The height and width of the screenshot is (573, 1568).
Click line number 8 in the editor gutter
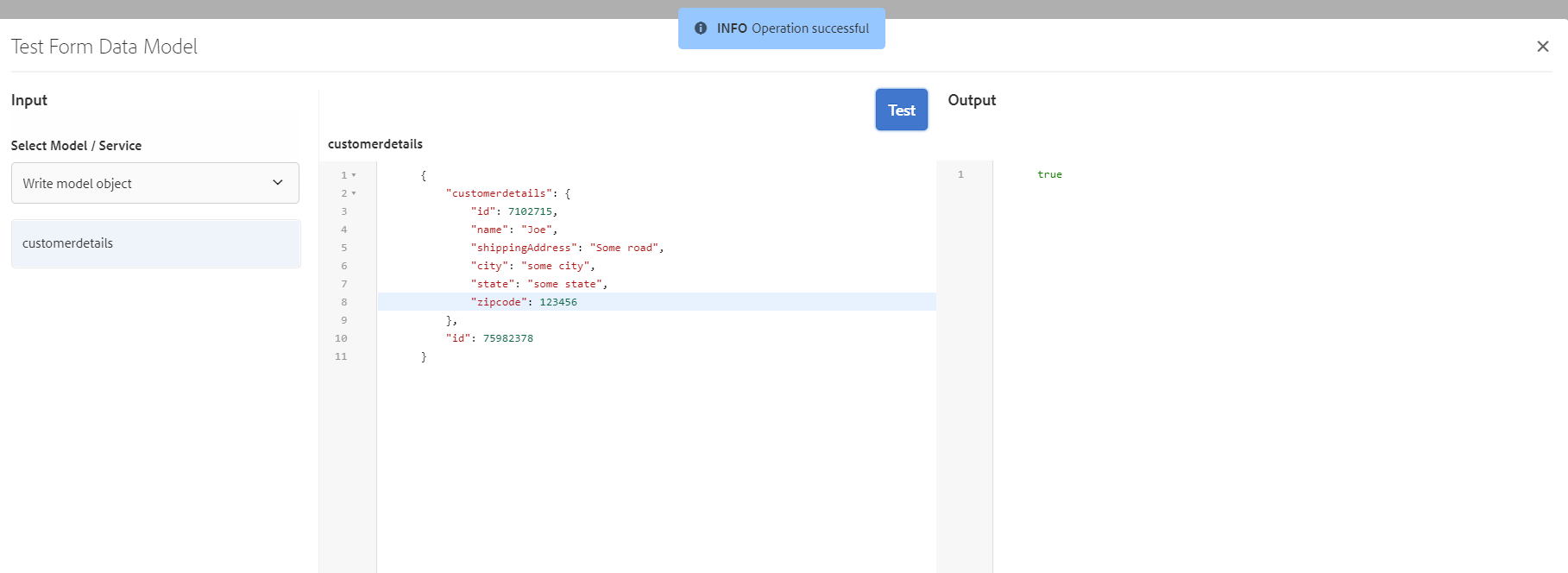point(344,302)
